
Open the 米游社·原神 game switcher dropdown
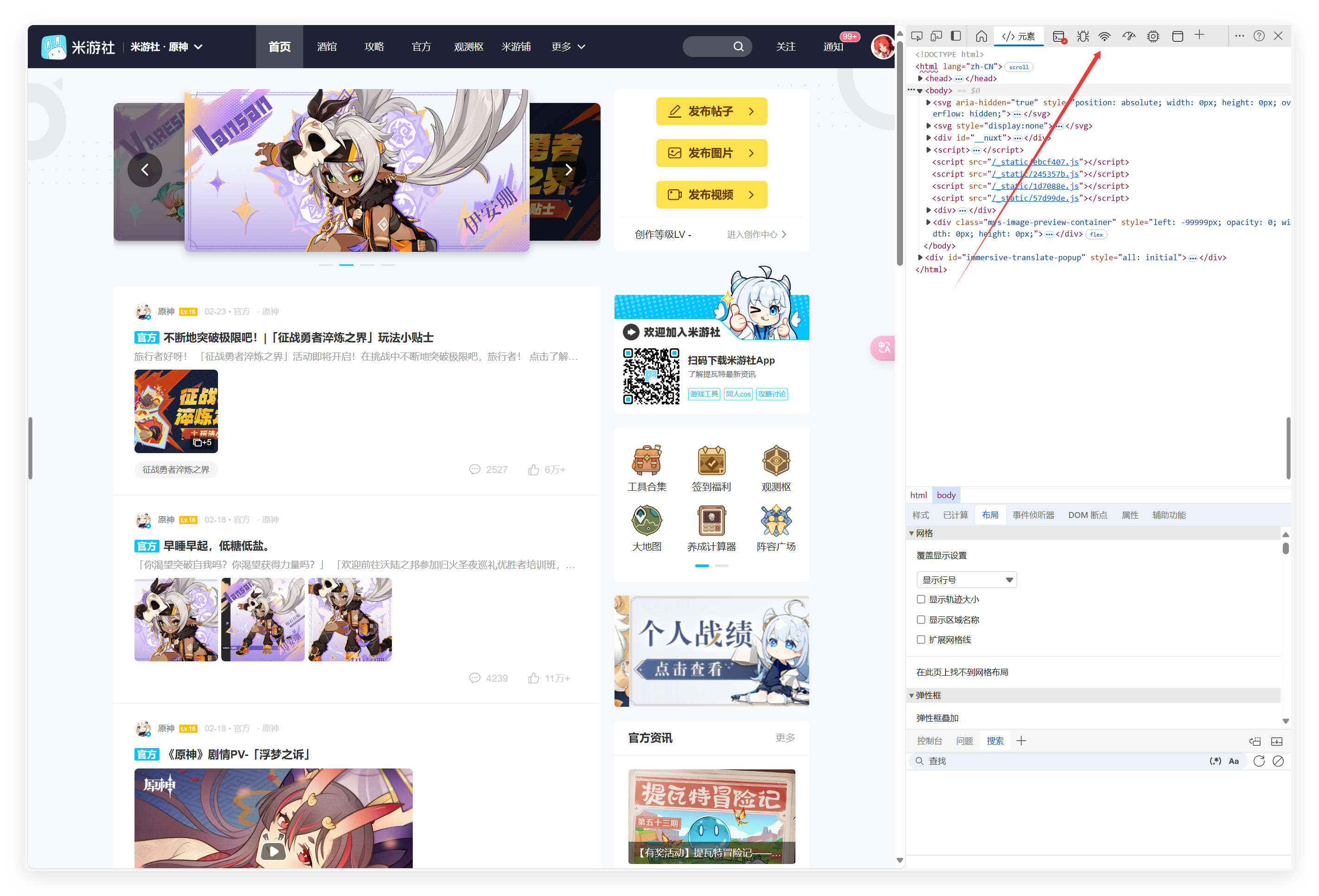click(x=166, y=46)
